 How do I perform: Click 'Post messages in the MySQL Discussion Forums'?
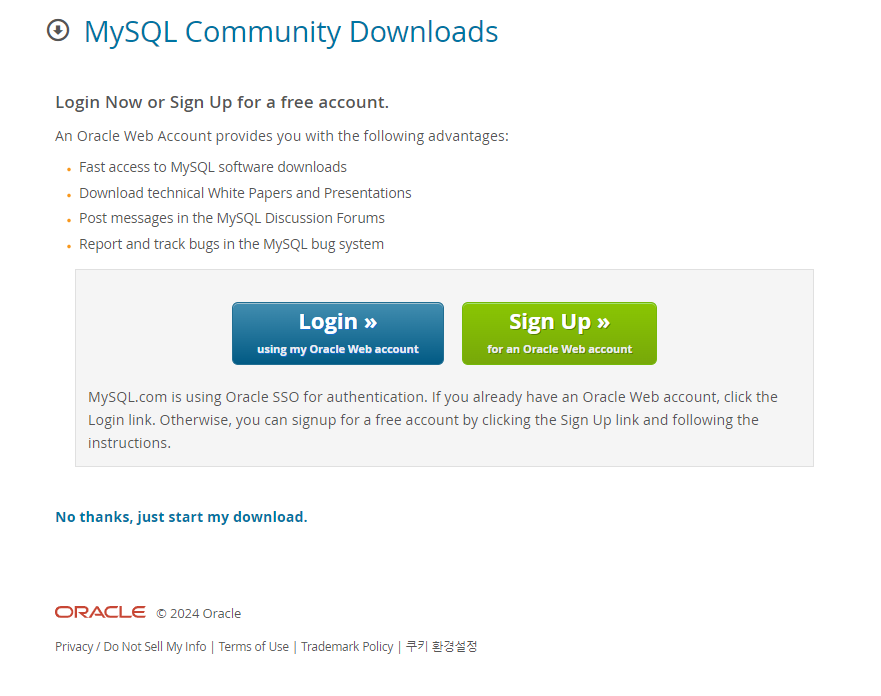pyautogui.click(x=232, y=218)
